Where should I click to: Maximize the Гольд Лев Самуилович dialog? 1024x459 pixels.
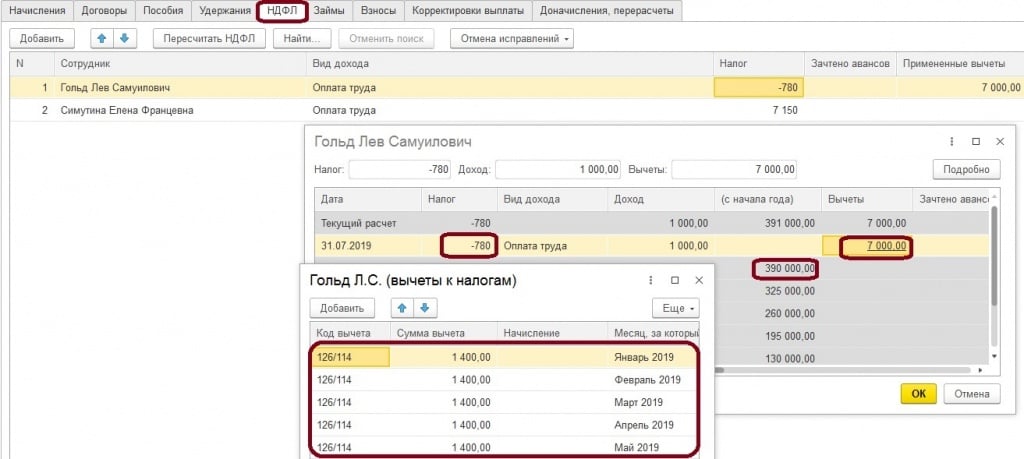pyautogui.click(x=976, y=142)
